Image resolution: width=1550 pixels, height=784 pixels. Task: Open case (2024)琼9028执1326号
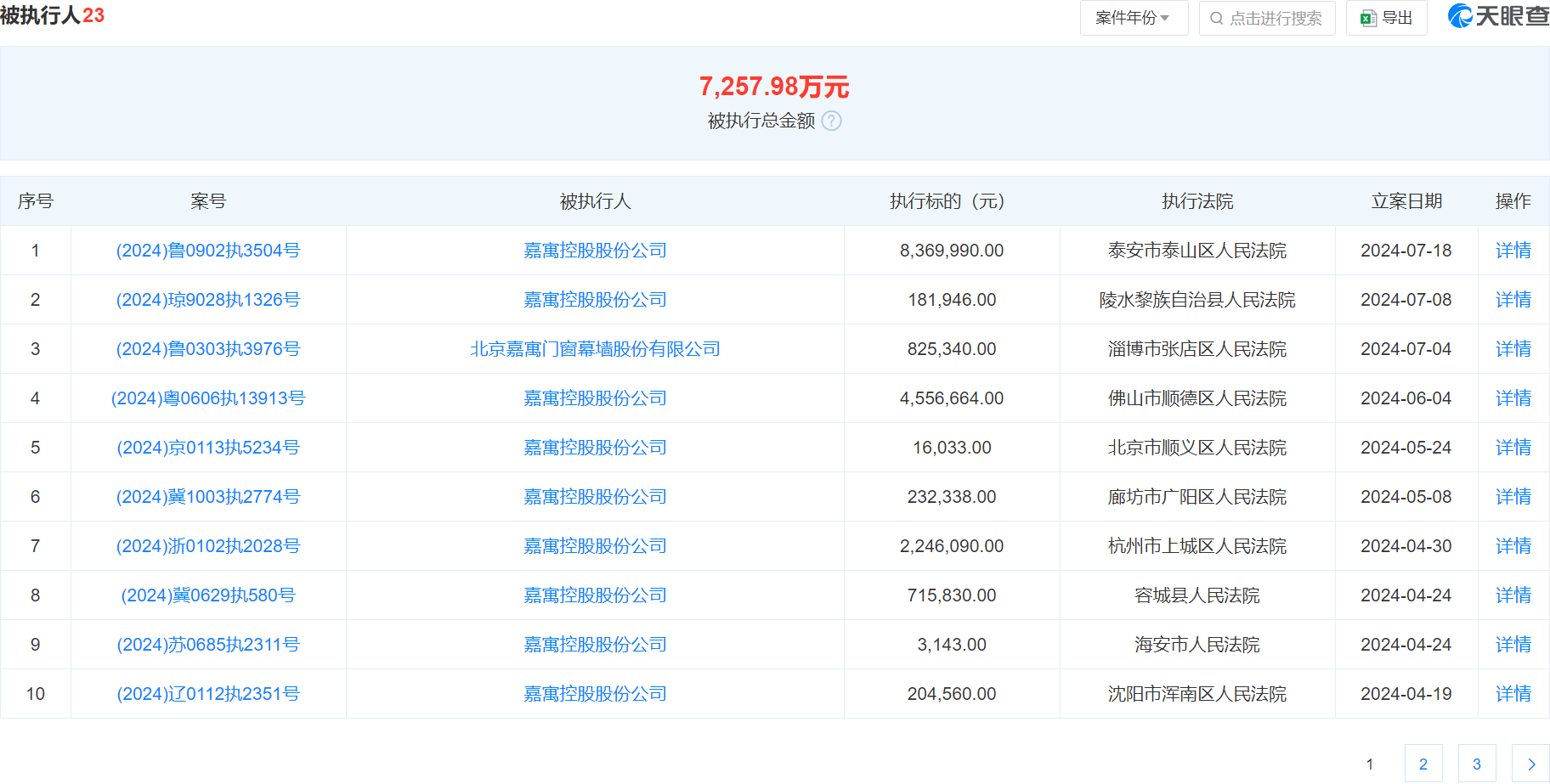click(x=208, y=300)
